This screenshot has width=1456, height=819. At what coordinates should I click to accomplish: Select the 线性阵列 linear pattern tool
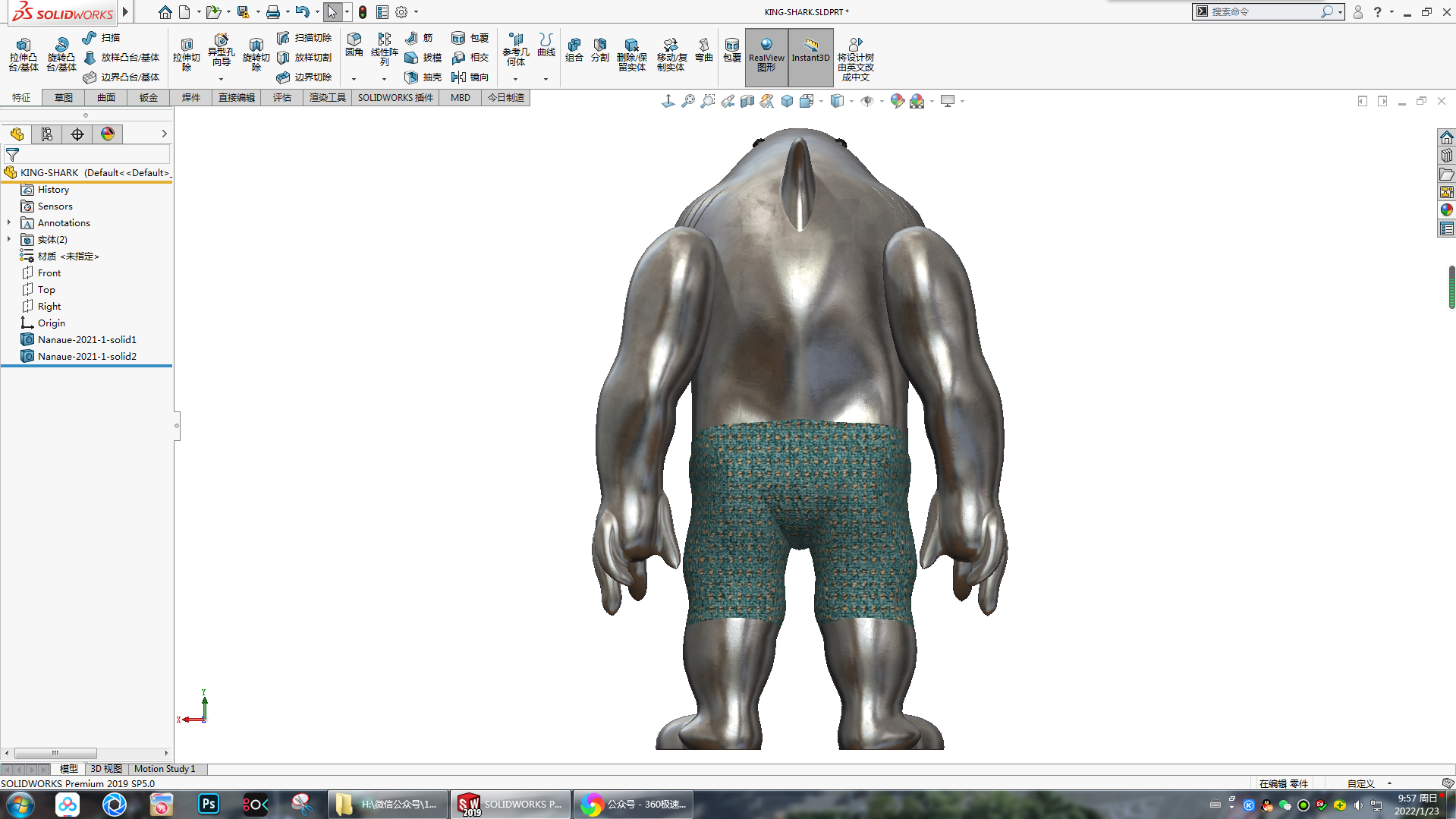click(x=385, y=49)
